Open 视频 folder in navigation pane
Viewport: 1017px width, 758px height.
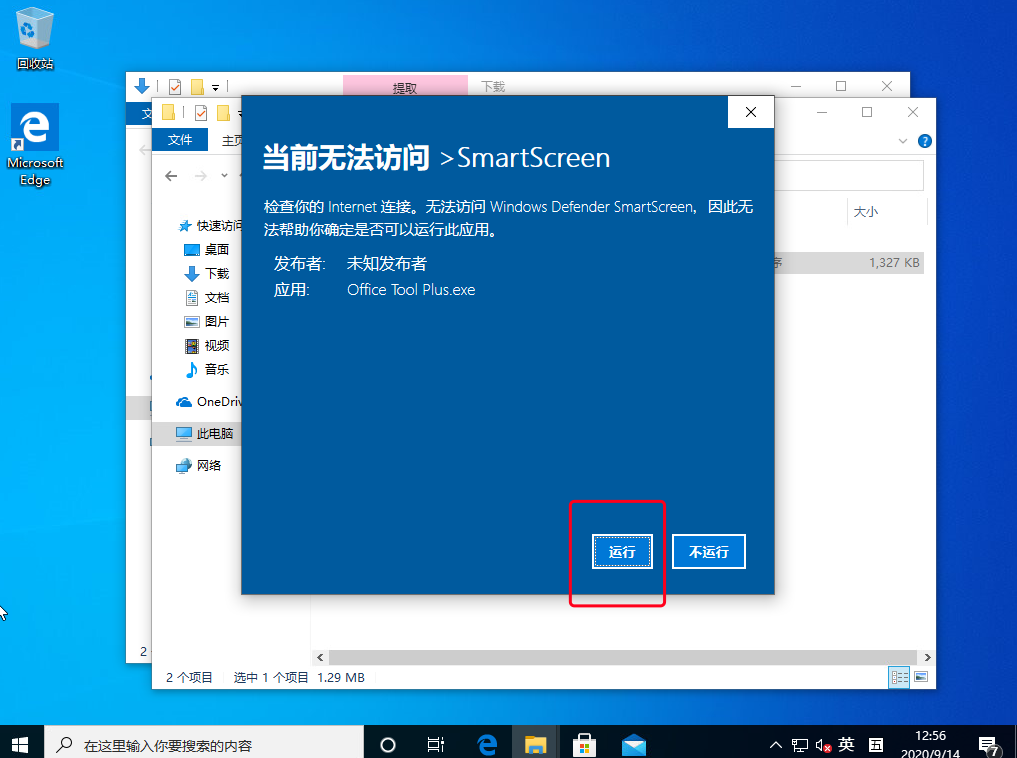tap(207, 346)
